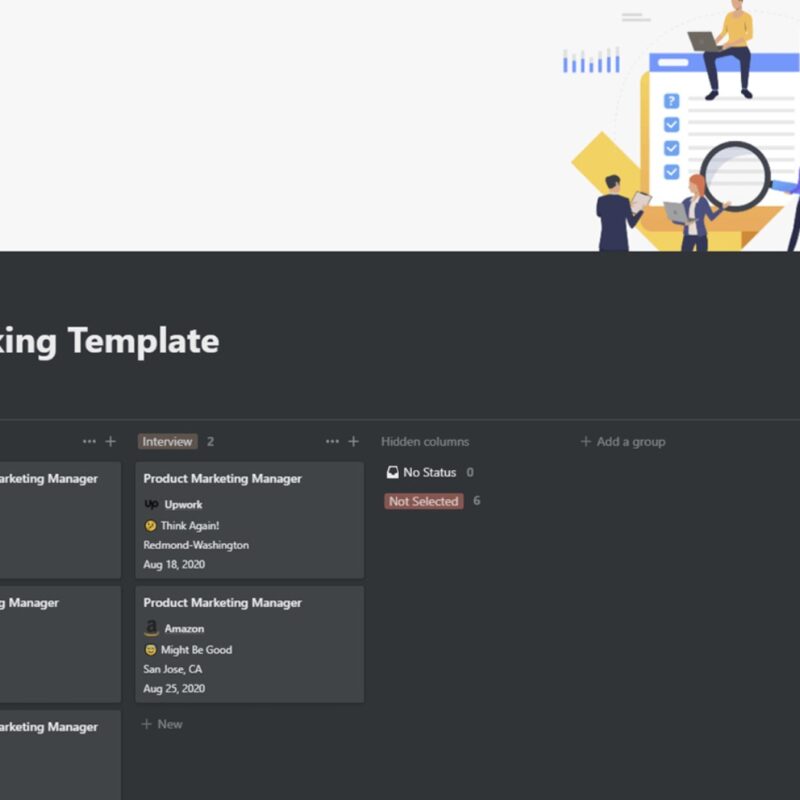Click the Might Be Good emoji icon
Viewport: 800px width, 800px height.
click(151, 649)
